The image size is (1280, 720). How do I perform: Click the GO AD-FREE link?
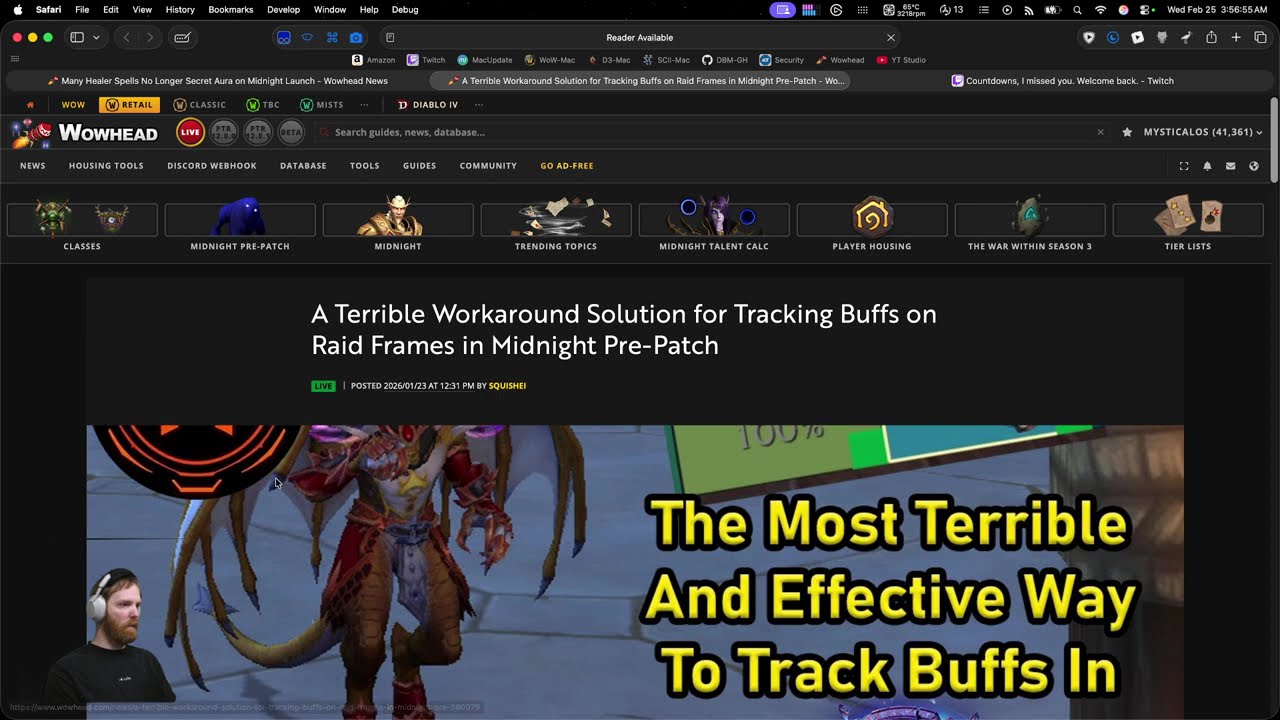567,166
